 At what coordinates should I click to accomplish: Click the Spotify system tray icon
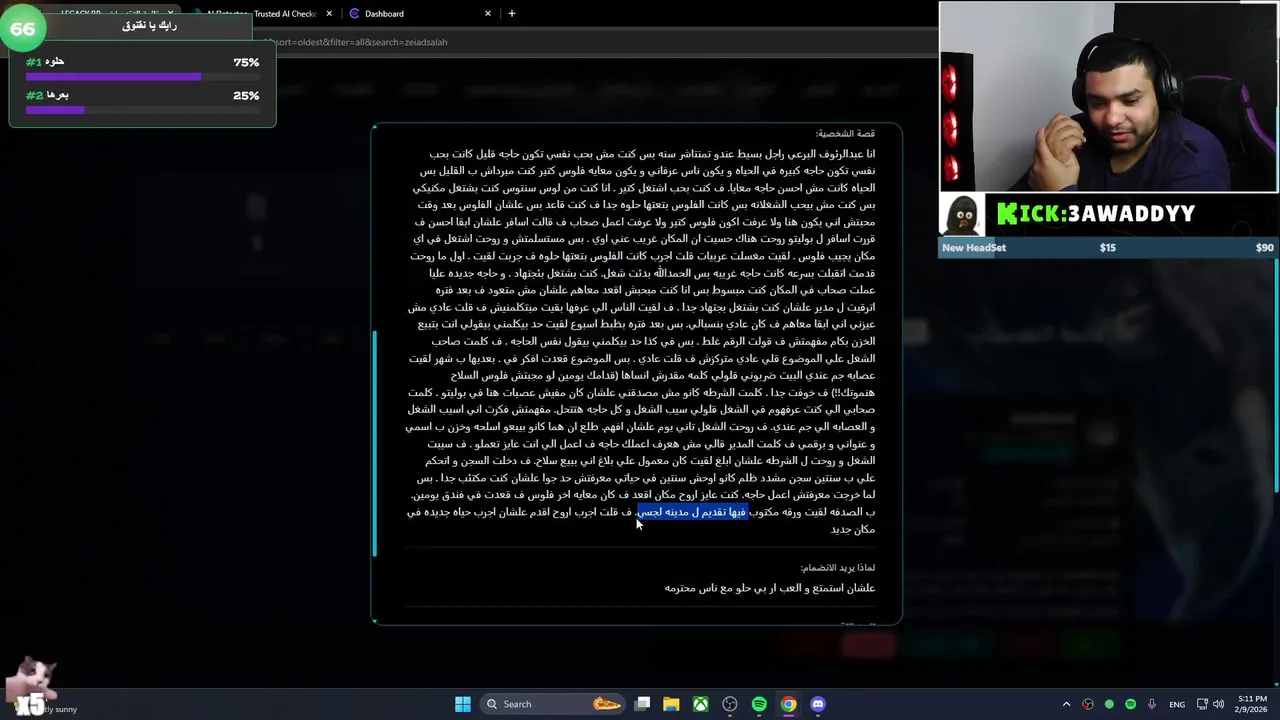[x=1131, y=704]
